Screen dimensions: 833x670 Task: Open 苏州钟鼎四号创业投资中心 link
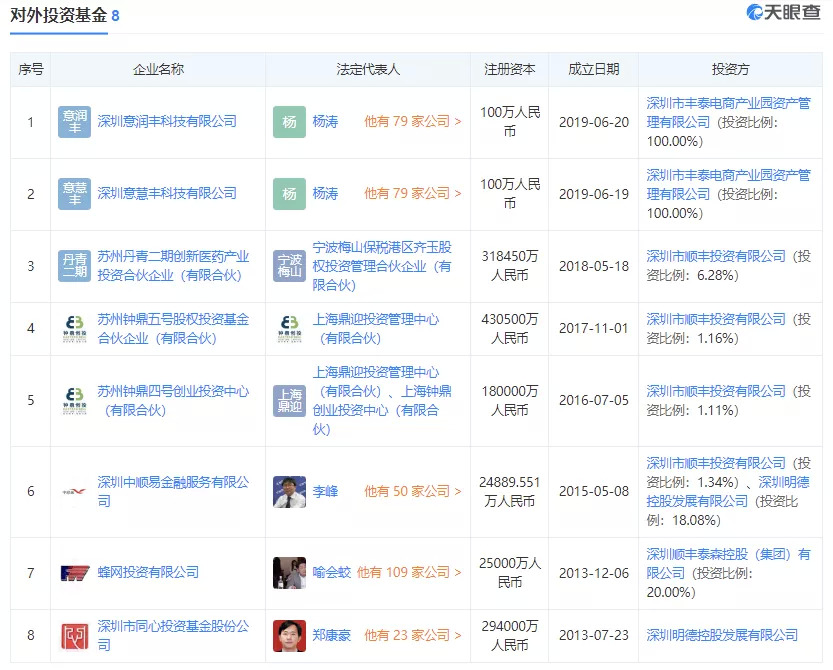[x=173, y=401]
